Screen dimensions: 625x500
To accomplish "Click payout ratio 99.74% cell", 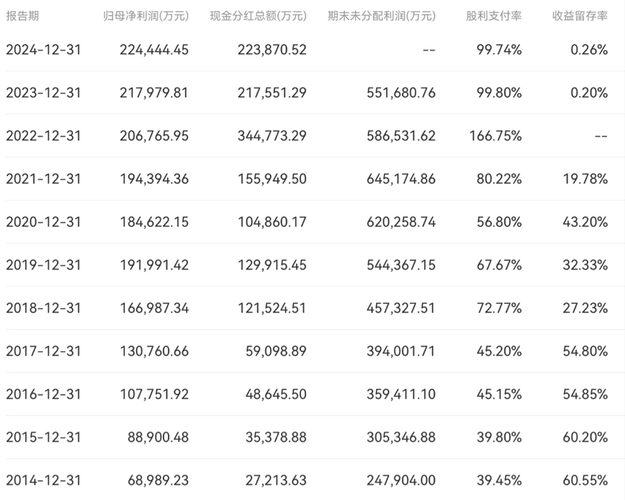I will 499,50.
